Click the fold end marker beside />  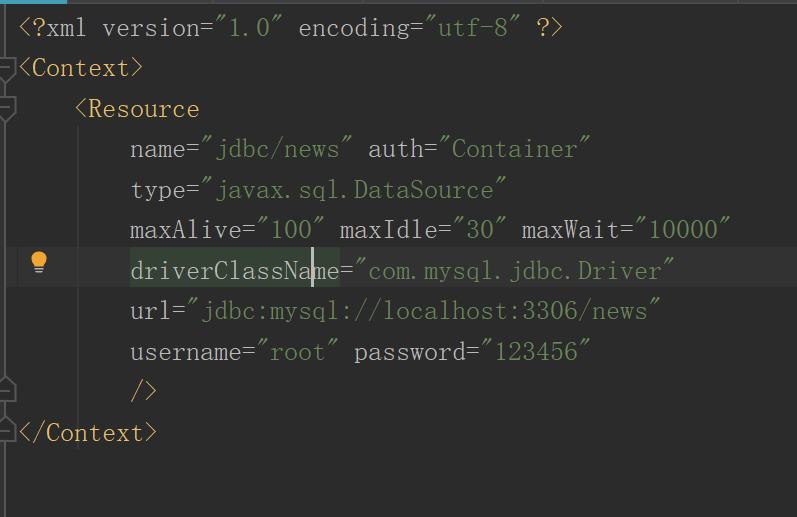pos(7,390)
